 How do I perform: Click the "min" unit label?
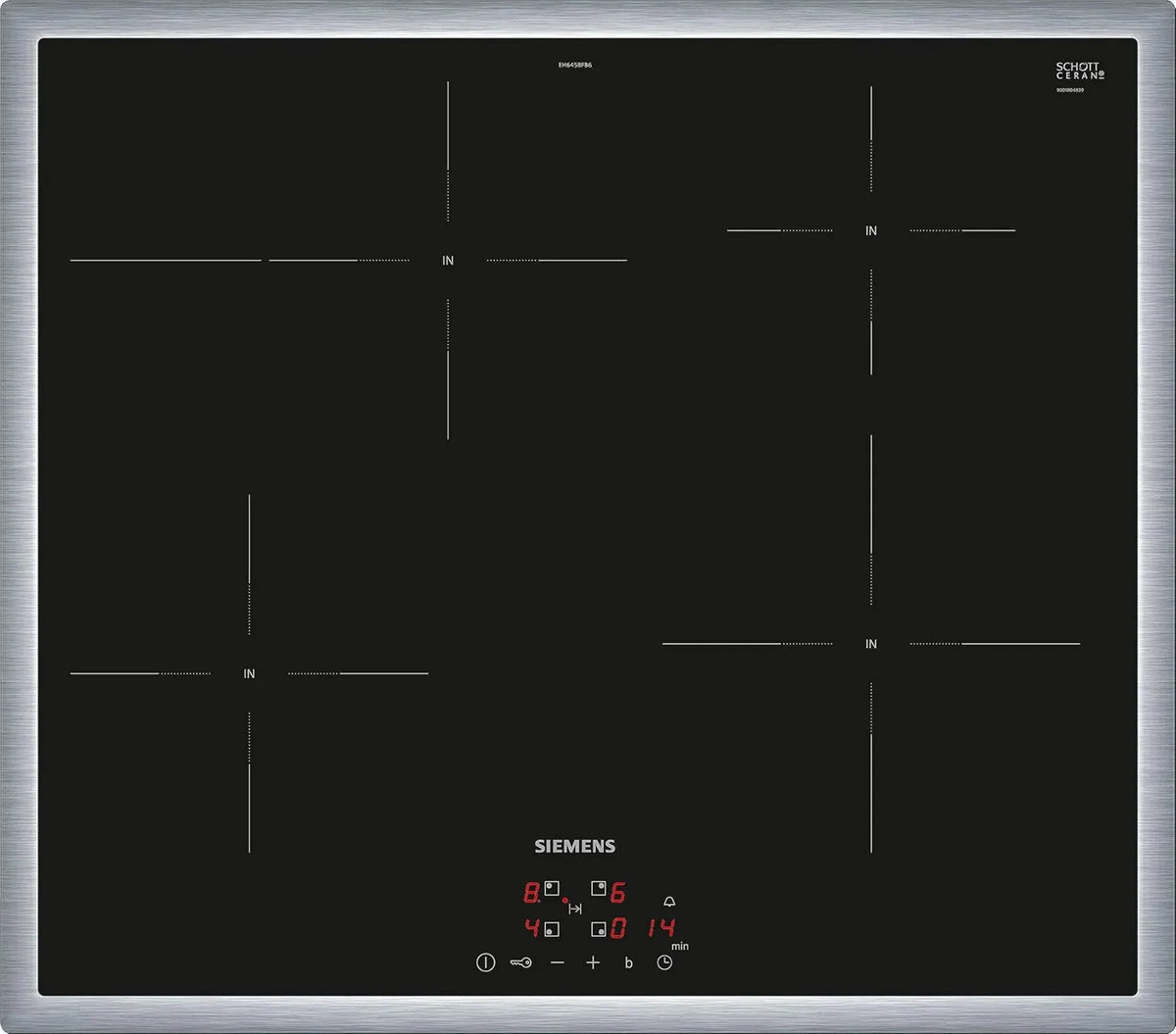(x=680, y=946)
